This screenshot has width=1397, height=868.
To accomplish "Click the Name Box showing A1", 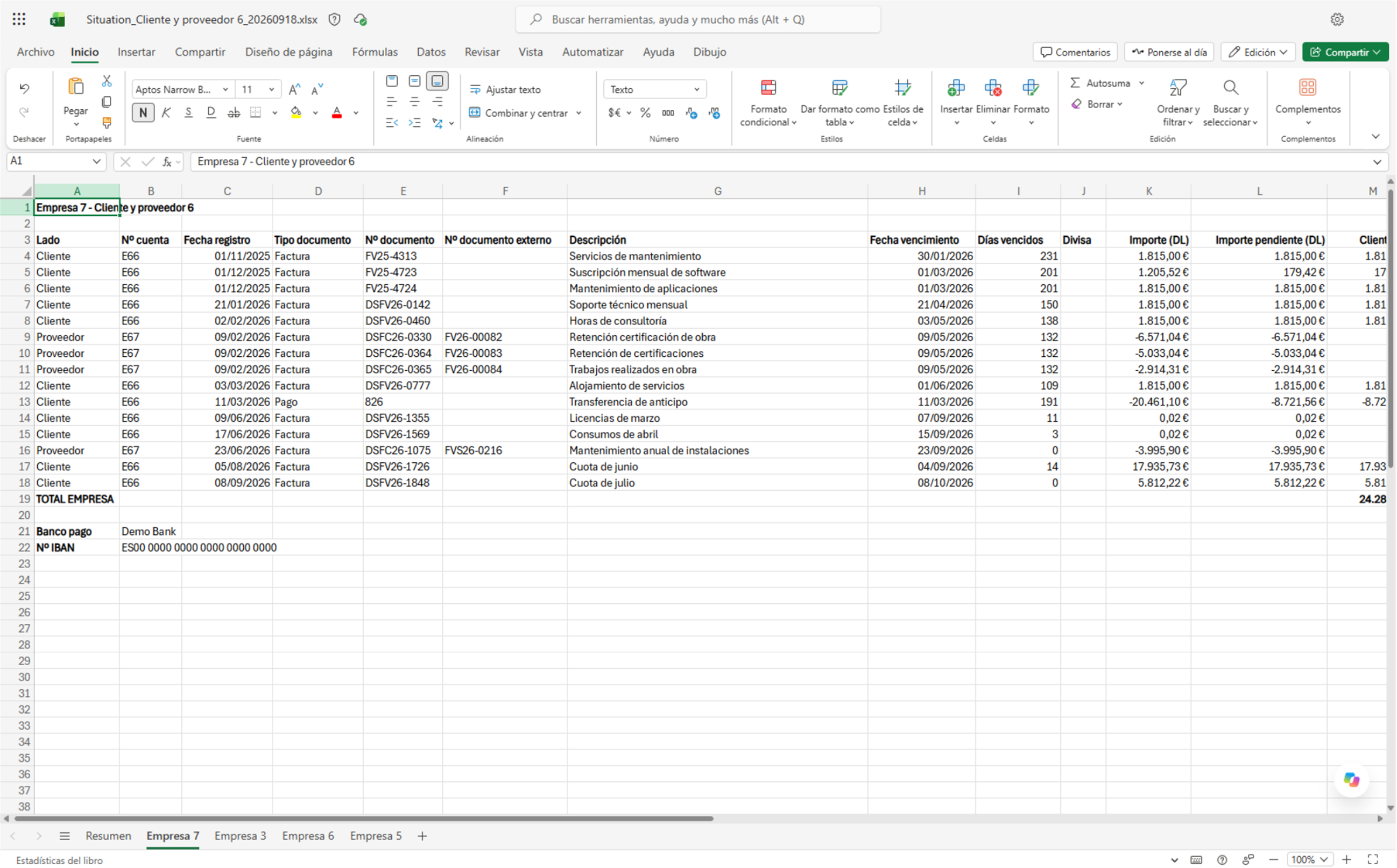I will pyautogui.click(x=55, y=161).
